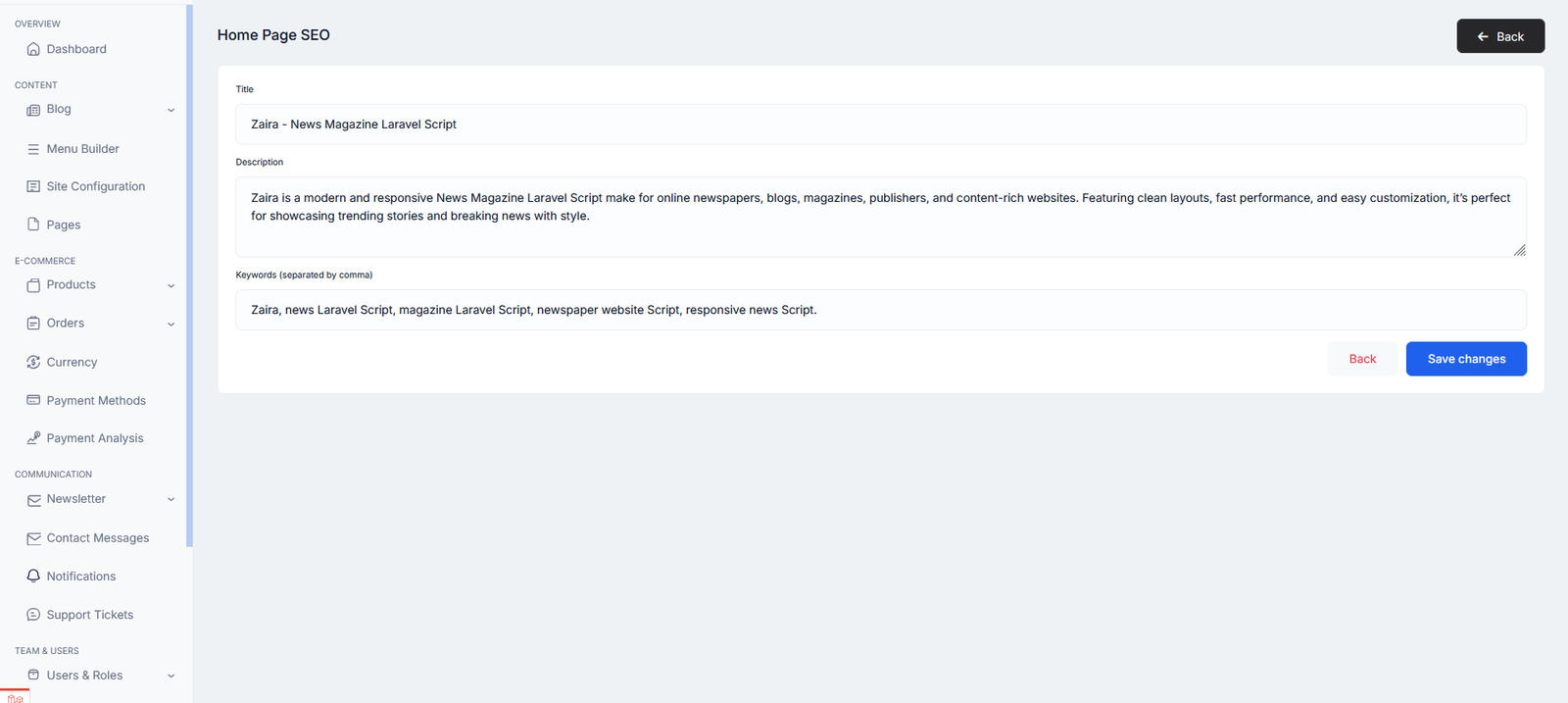
Task: Click into the Description textarea
Action: pos(881,217)
